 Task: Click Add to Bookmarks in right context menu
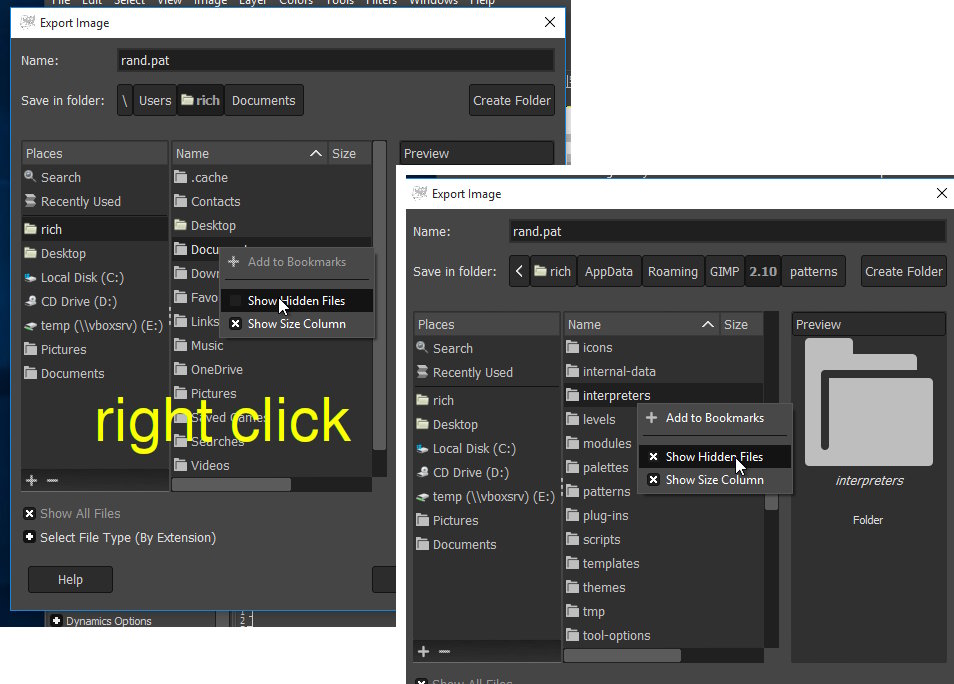715,417
